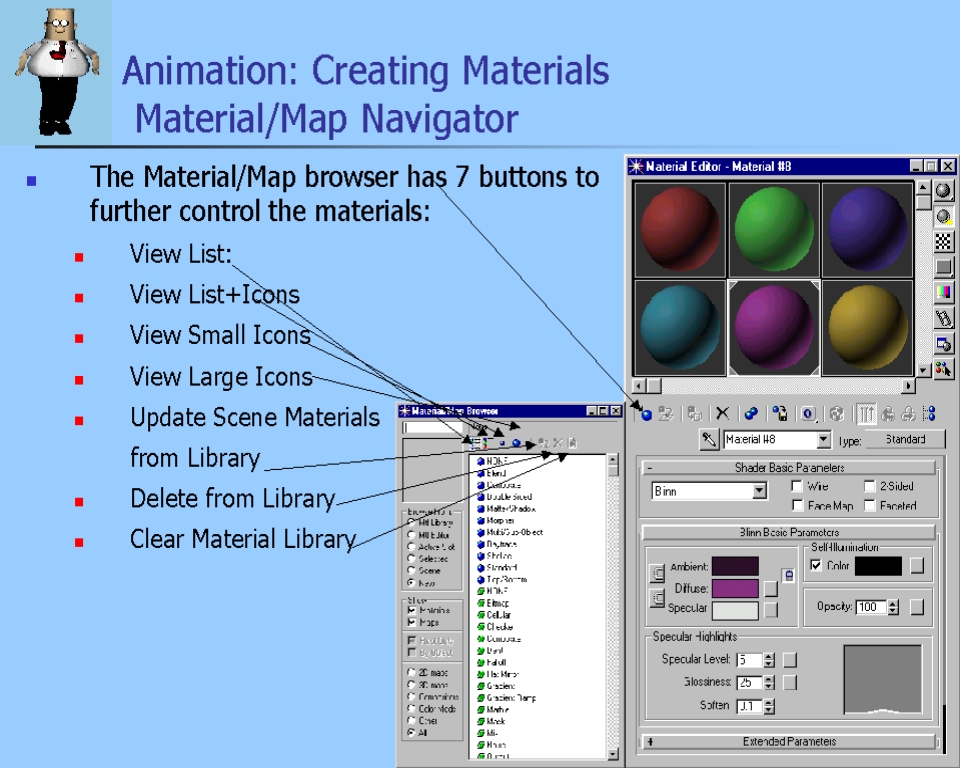Enable the Wire checkbox
This screenshot has height=768, width=960.
797,486
